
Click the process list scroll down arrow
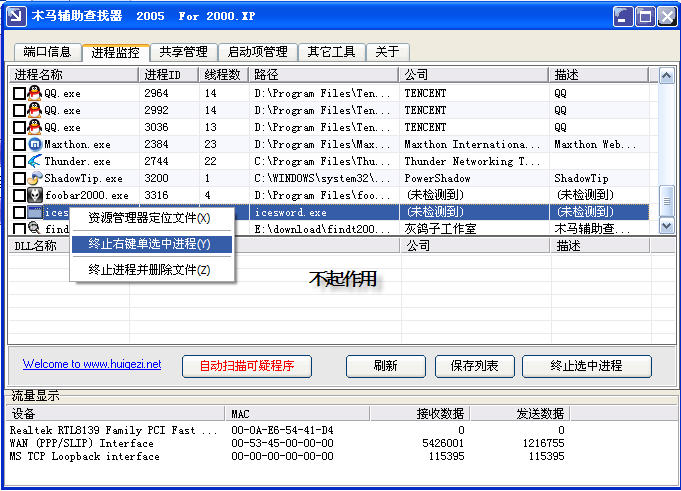666,225
